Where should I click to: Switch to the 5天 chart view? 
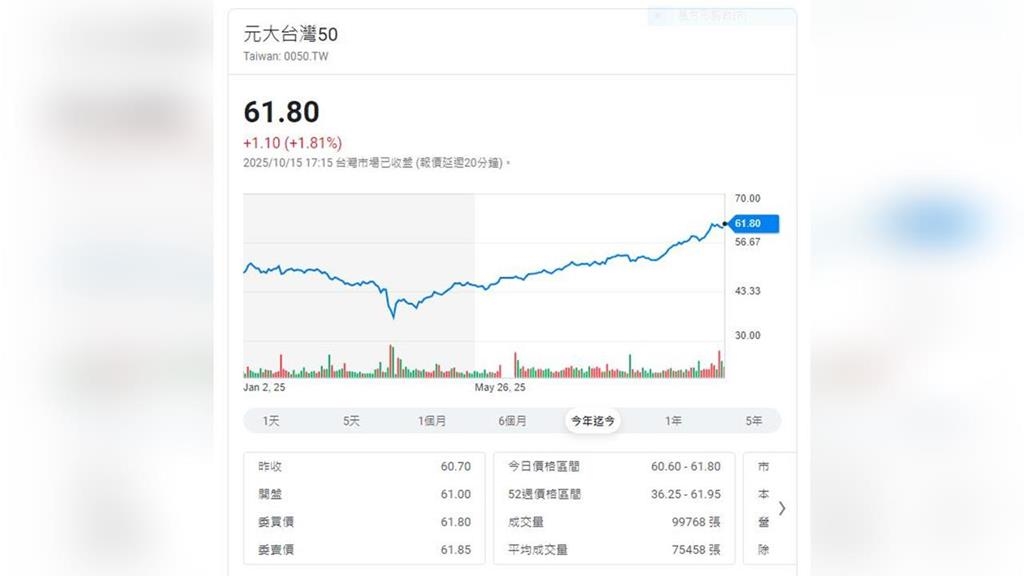pyautogui.click(x=350, y=420)
